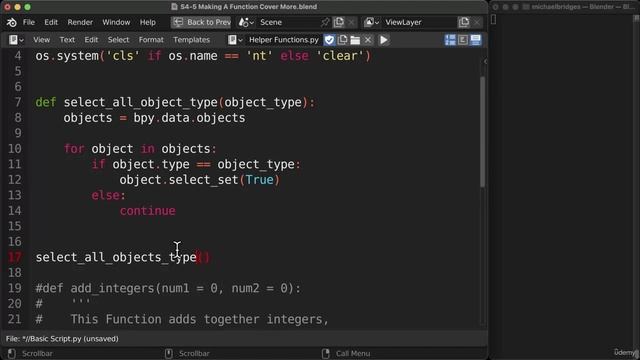This screenshot has height=360, width=640.
Task: Open the Format menu
Action: [151, 40]
